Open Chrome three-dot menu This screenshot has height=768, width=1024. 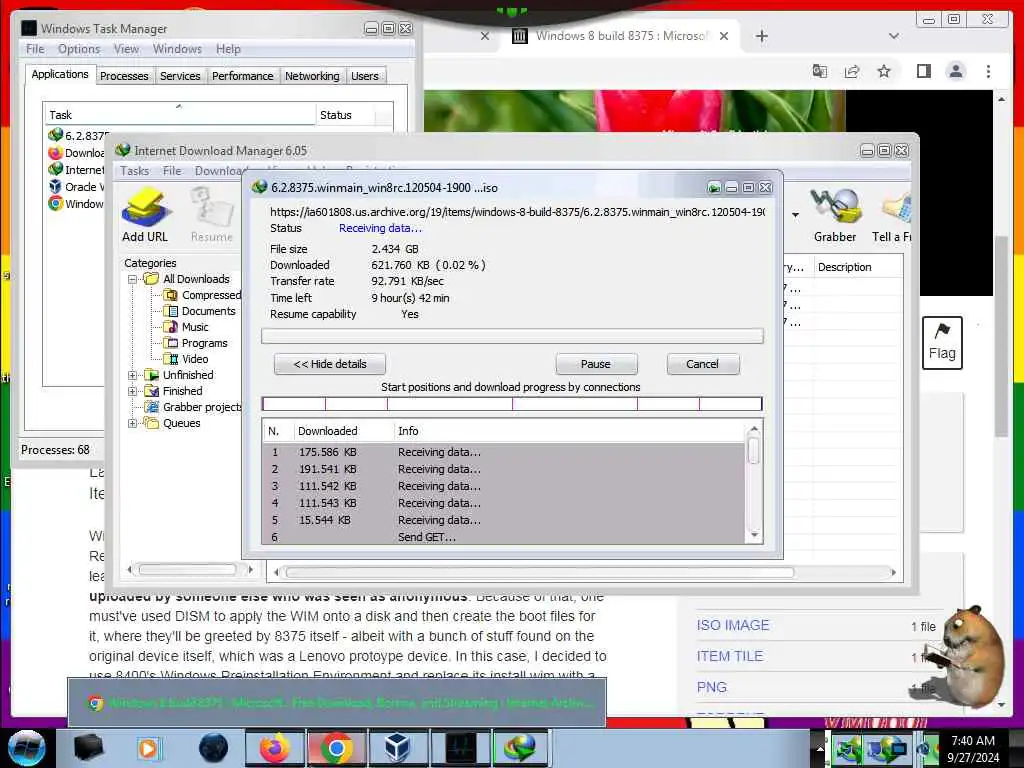988,71
